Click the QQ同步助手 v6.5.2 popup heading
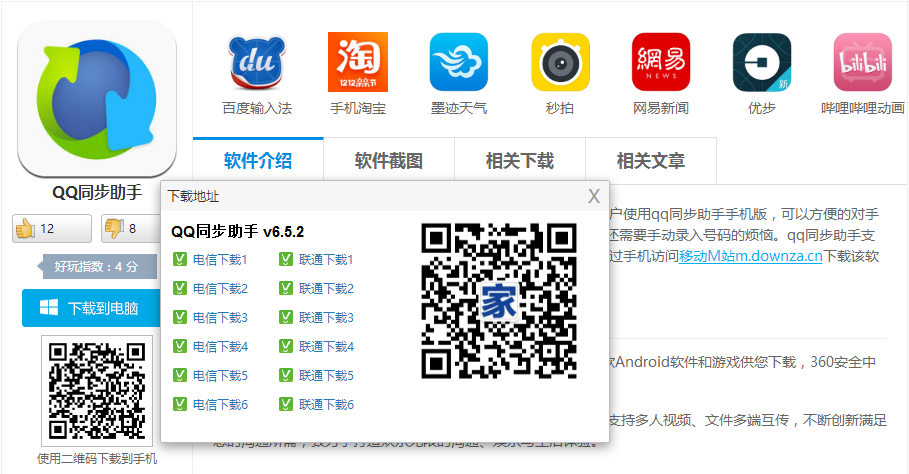 [x=237, y=232]
